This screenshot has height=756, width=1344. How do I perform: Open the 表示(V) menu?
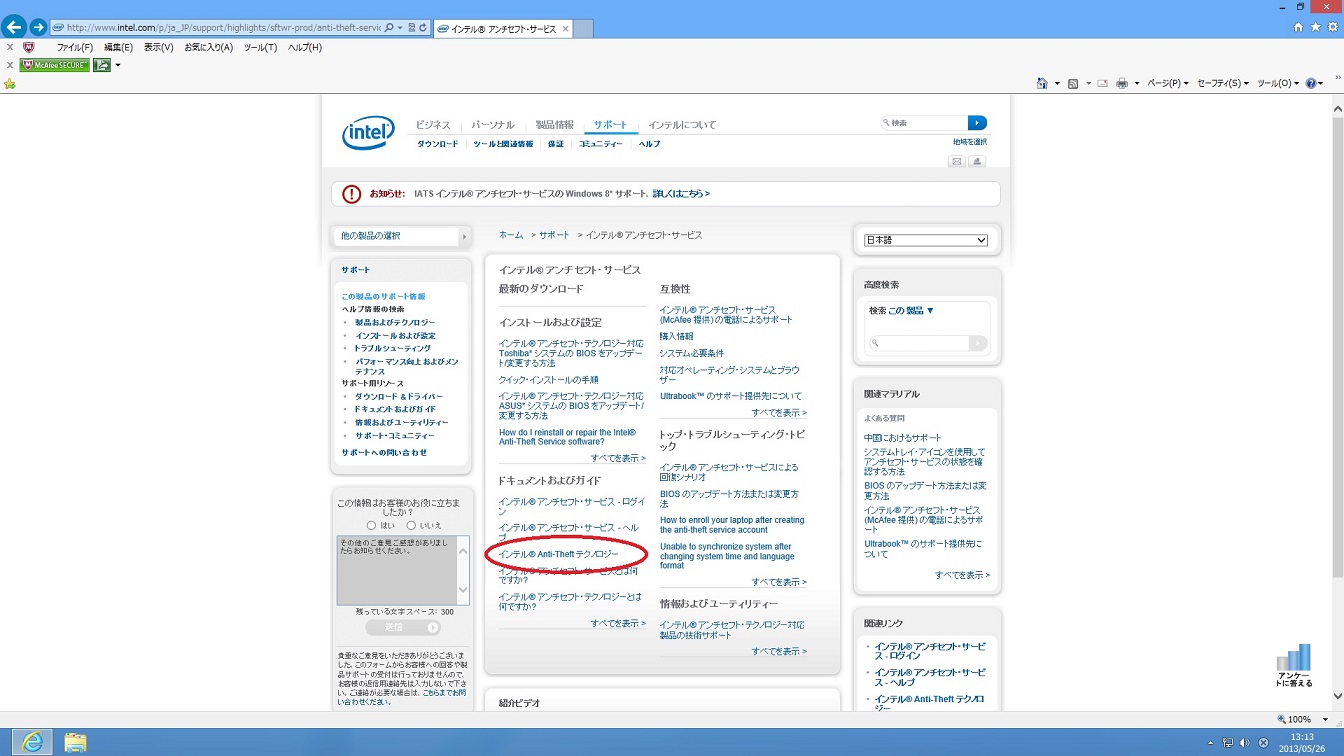point(158,47)
